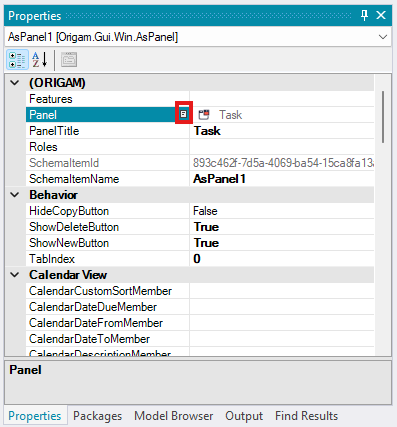Click the Roles value field
Viewport: 397px width, 427px height.
[x=282, y=147]
